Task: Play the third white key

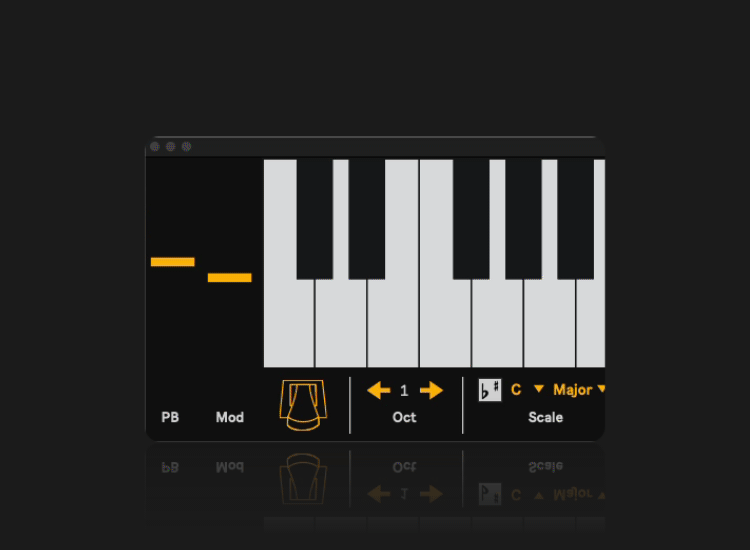Action: click(x=393, y=325)
